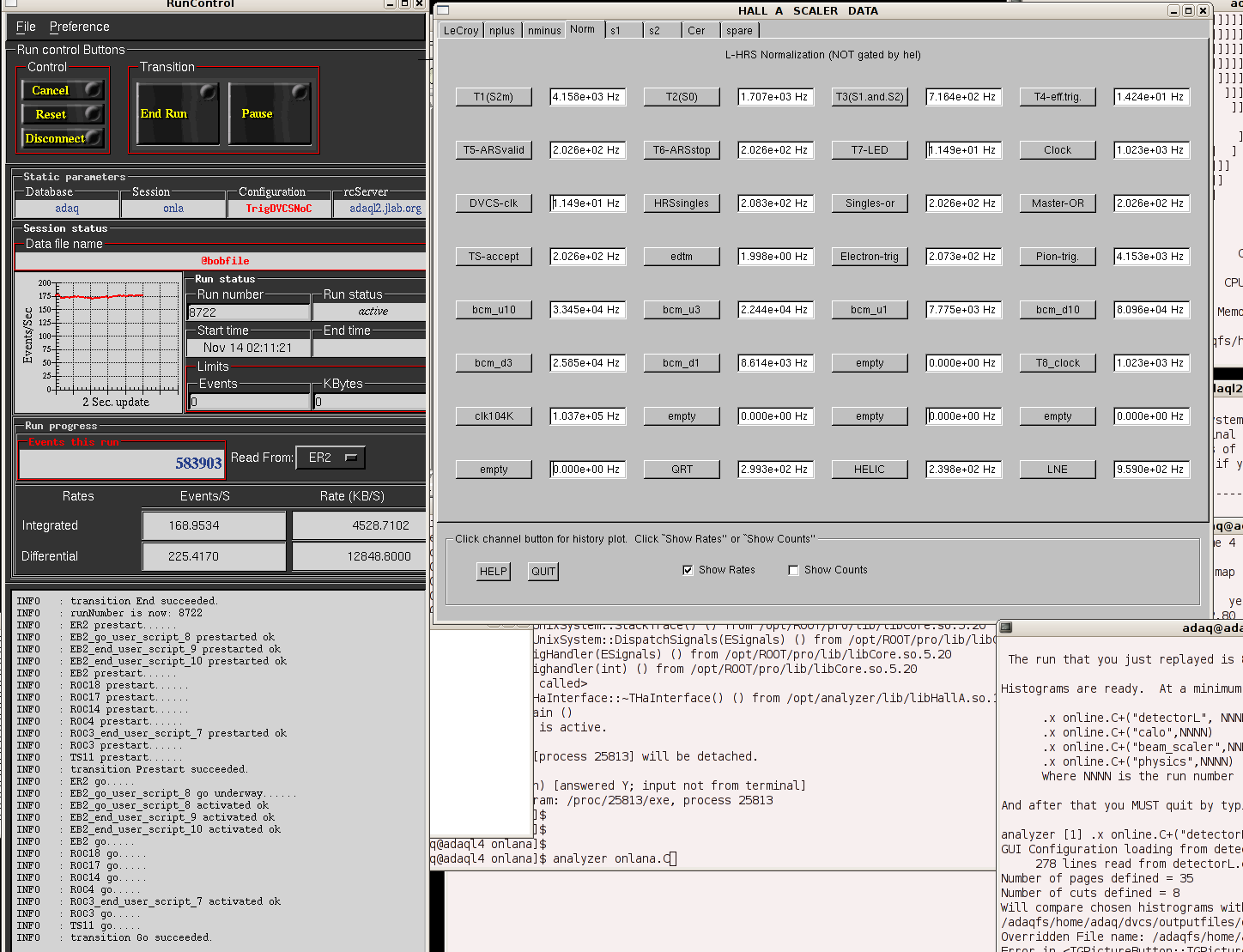Click the End Run transition button
The height and width of the screenshot is (952, 1243).
click(178, 113)
